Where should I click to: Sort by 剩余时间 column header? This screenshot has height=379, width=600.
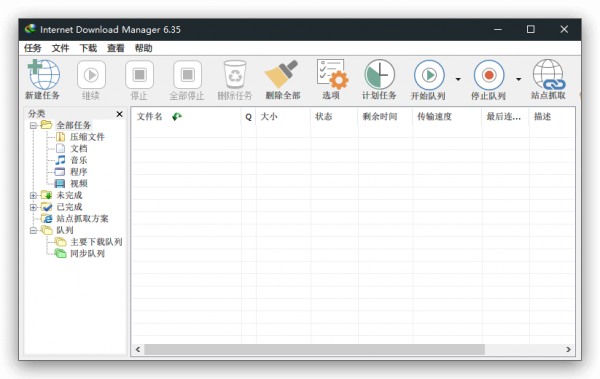pos(386,116)
